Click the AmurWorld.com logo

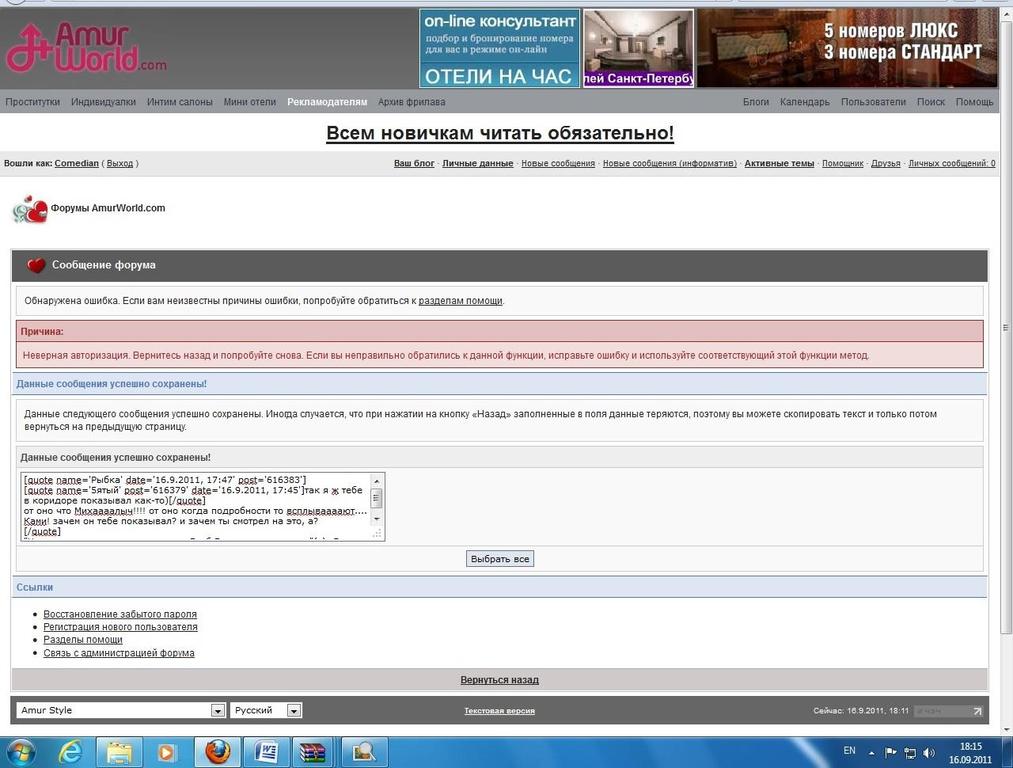[86, 48]
